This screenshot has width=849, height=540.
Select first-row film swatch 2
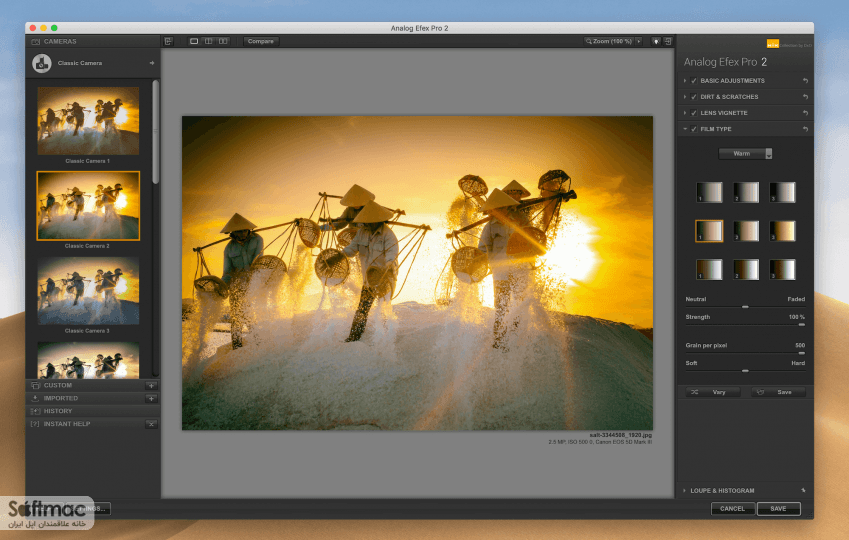(x=746, y=192)
